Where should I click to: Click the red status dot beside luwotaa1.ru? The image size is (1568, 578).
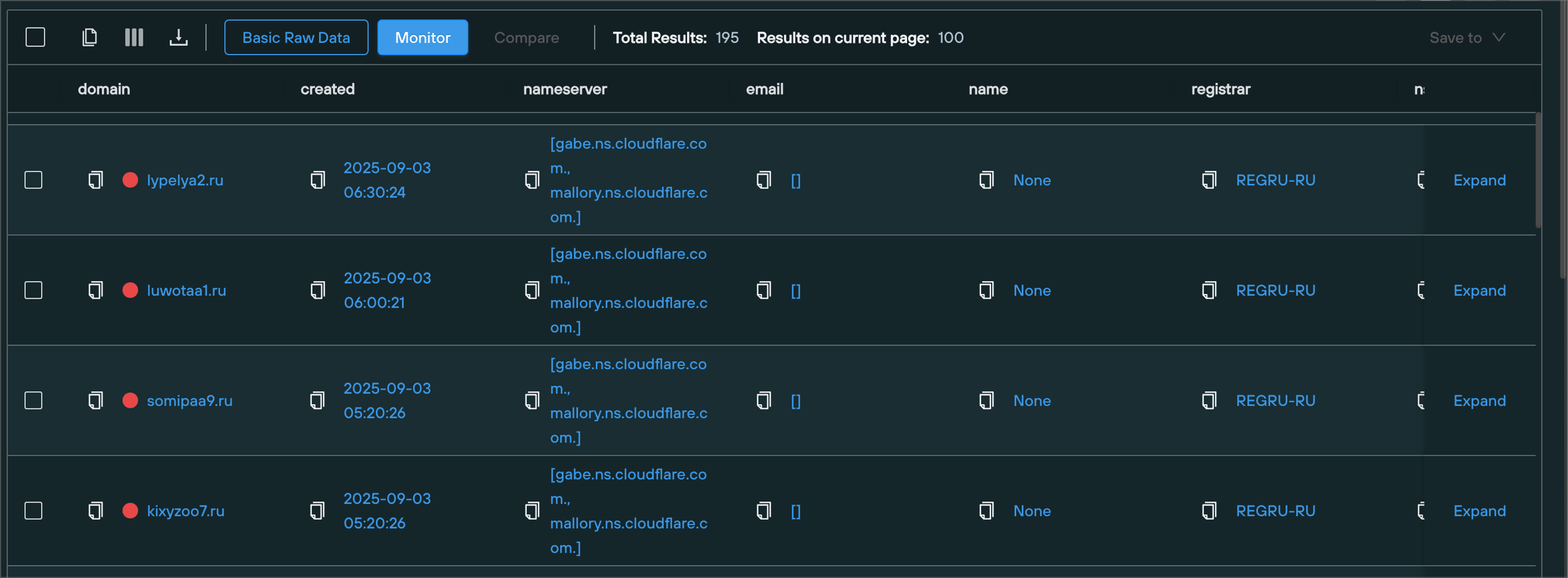[x=130, y=290]
